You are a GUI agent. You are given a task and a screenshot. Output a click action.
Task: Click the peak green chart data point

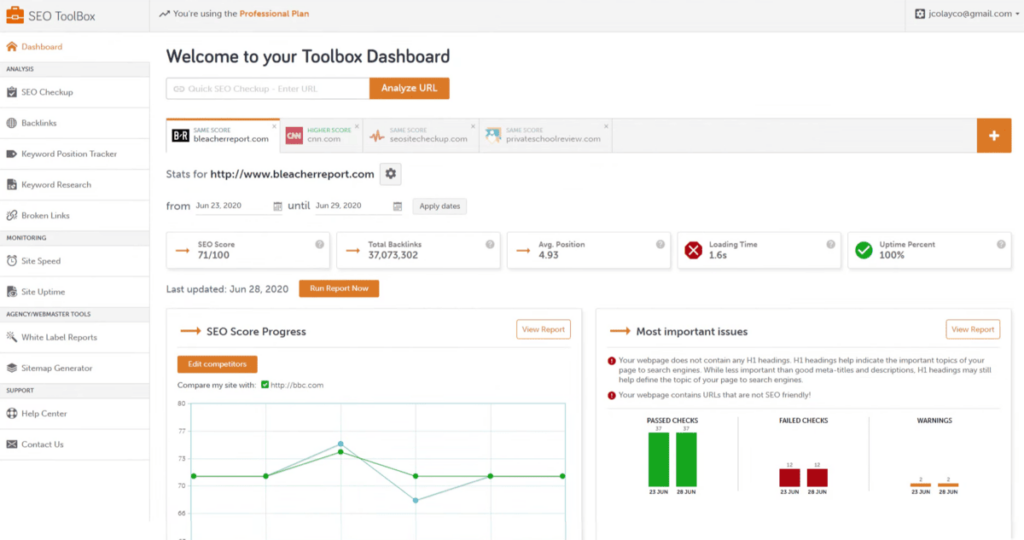341,452
